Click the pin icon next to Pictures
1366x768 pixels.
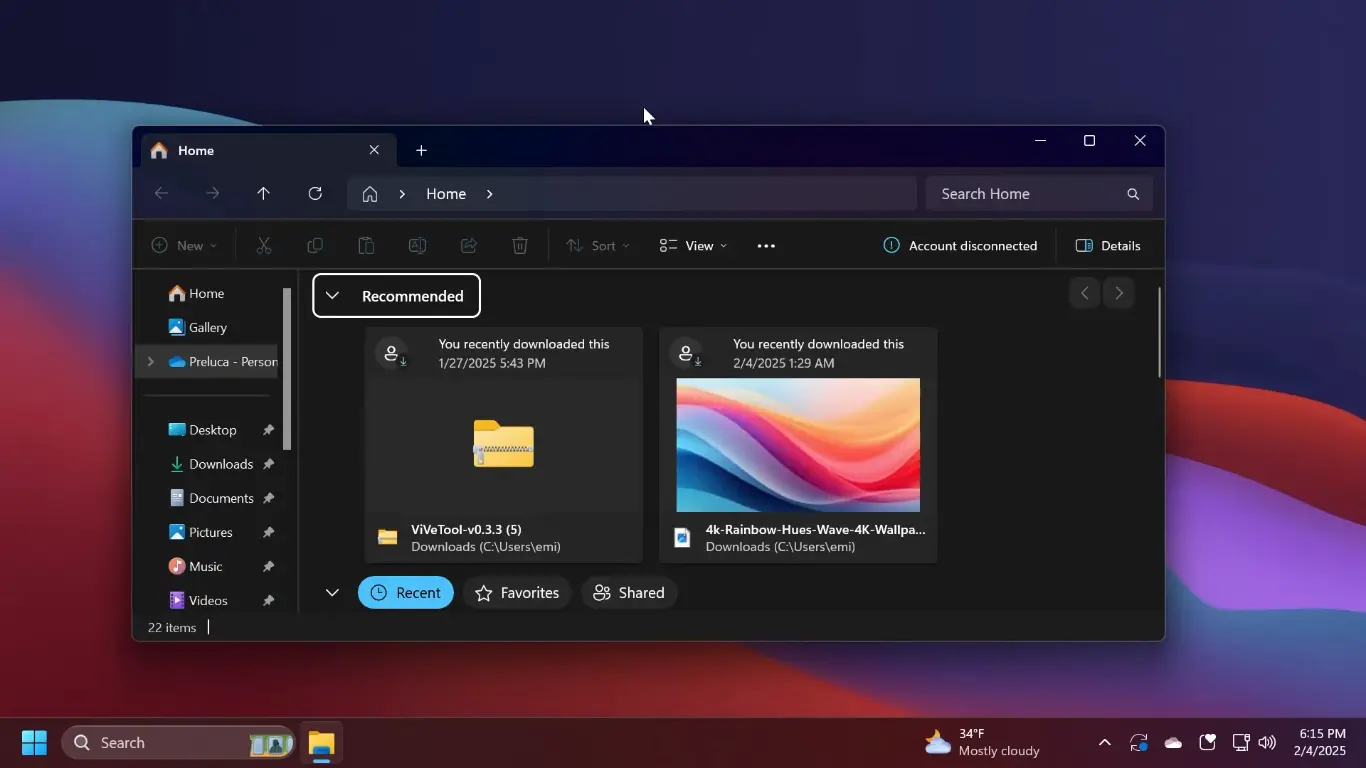268,532
